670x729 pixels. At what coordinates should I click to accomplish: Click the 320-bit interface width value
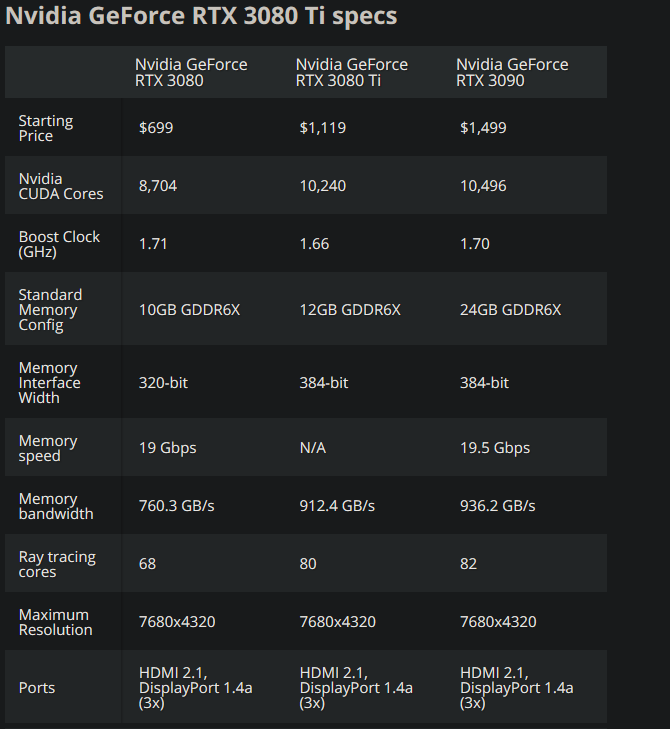pos(163,383)
